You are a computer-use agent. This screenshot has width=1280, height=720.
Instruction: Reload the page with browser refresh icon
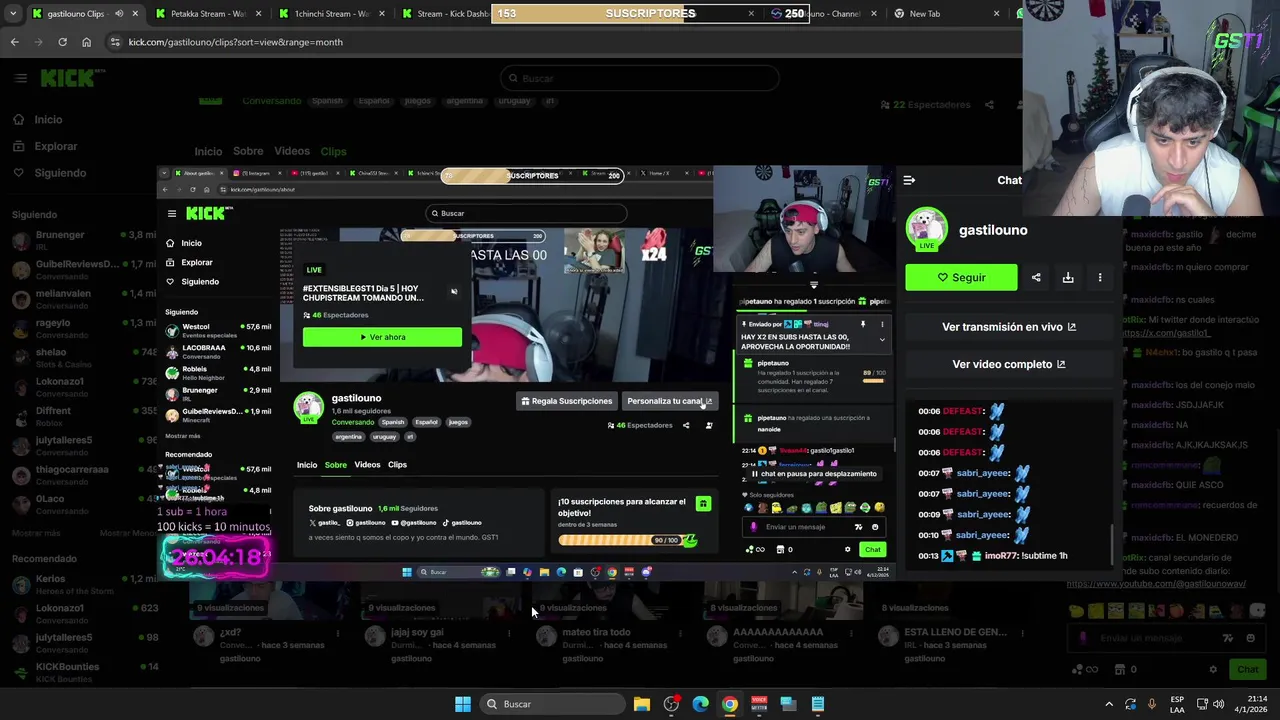point(62,42)
